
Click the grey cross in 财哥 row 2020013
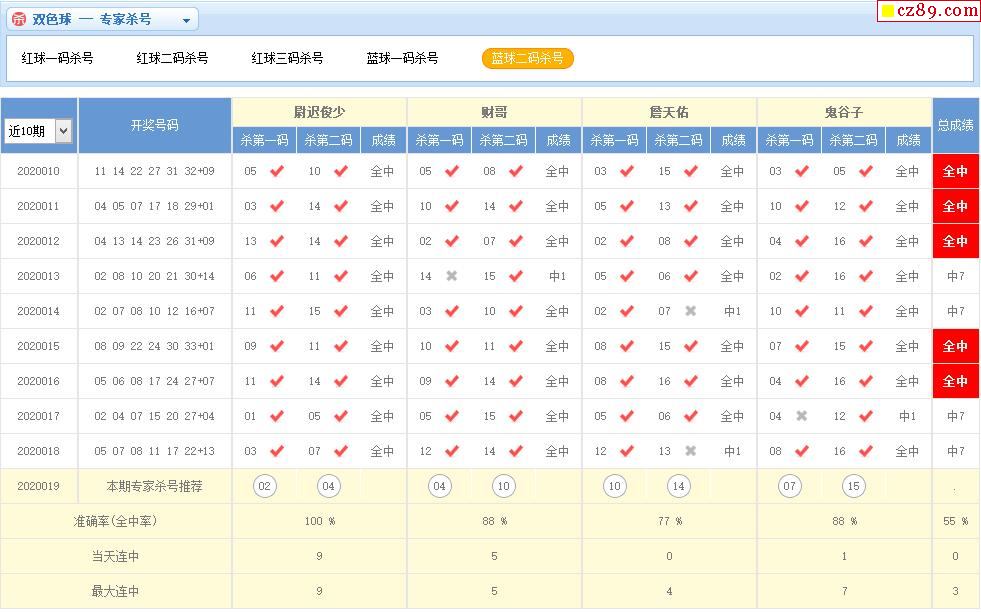(x=452, y=276)
